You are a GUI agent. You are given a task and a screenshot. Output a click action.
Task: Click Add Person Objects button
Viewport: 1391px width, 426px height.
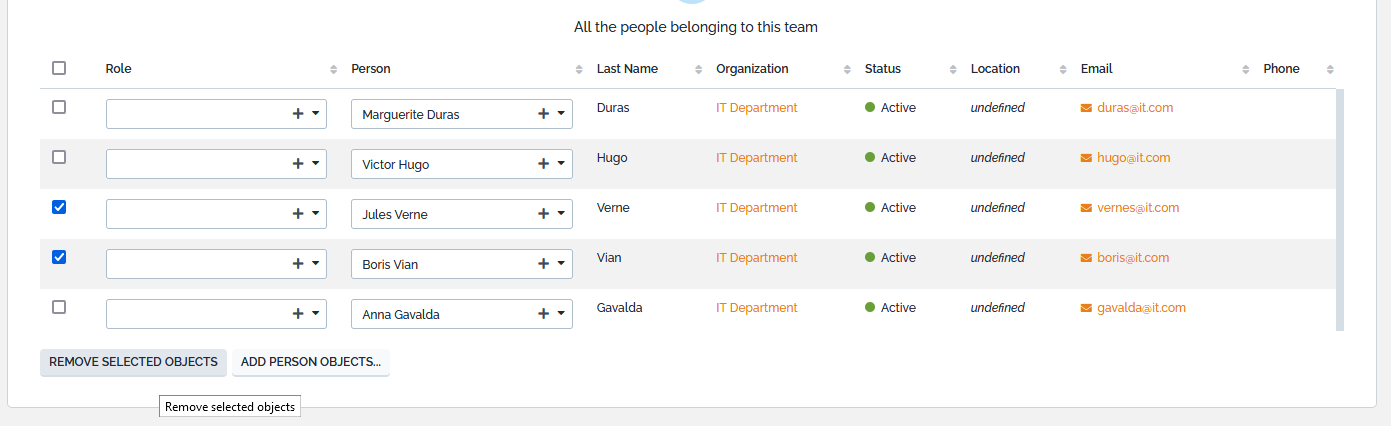pos(311,362)
